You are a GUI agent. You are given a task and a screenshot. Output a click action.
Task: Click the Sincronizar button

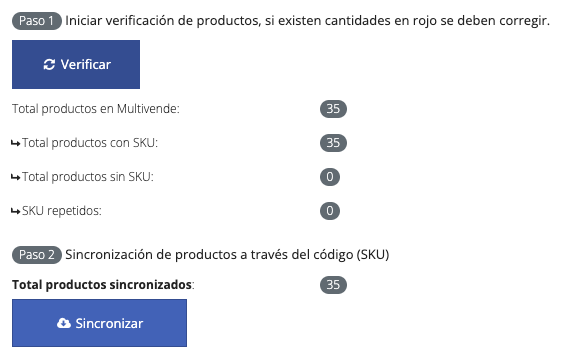99,323
